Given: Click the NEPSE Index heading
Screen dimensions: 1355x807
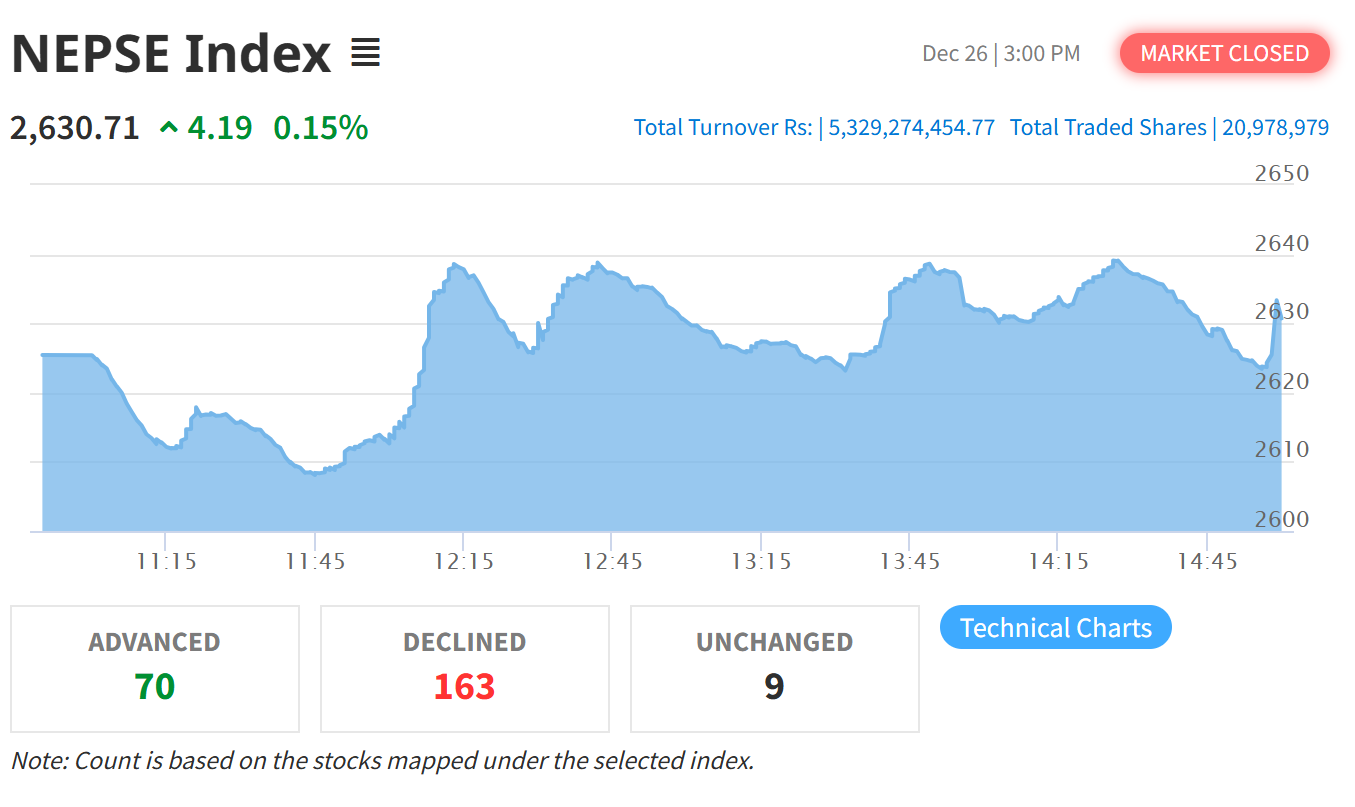Looking at the screenshot, I should click(171, 54).
